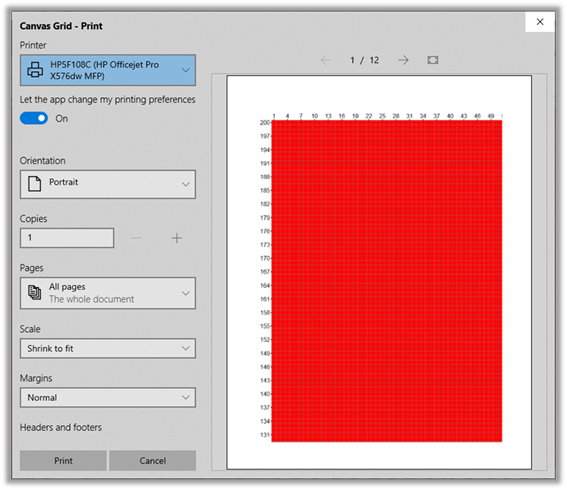Decrease copies with the minus icon
567x490 pixels.
136,238
